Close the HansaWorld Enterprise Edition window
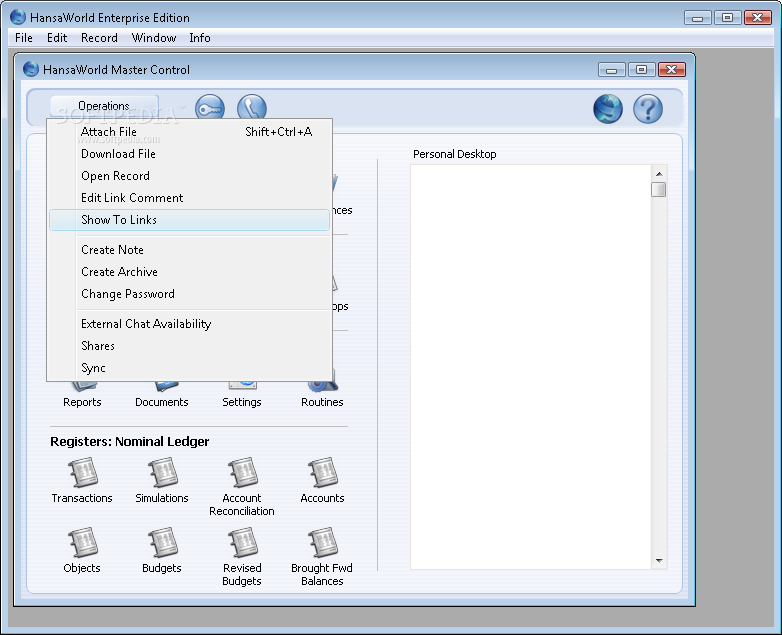 pos(758,18)
